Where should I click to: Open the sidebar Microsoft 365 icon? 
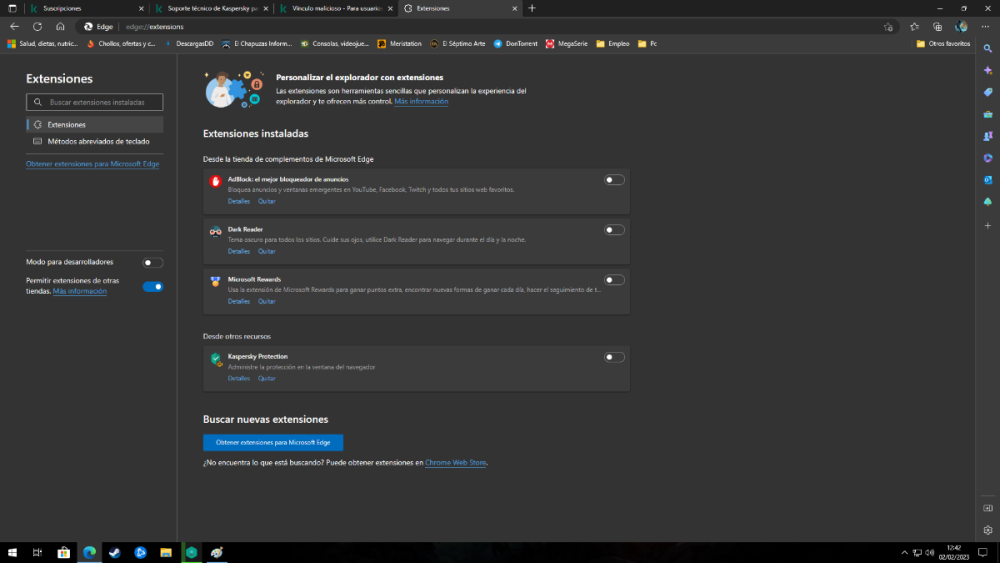tap(988, 157)
